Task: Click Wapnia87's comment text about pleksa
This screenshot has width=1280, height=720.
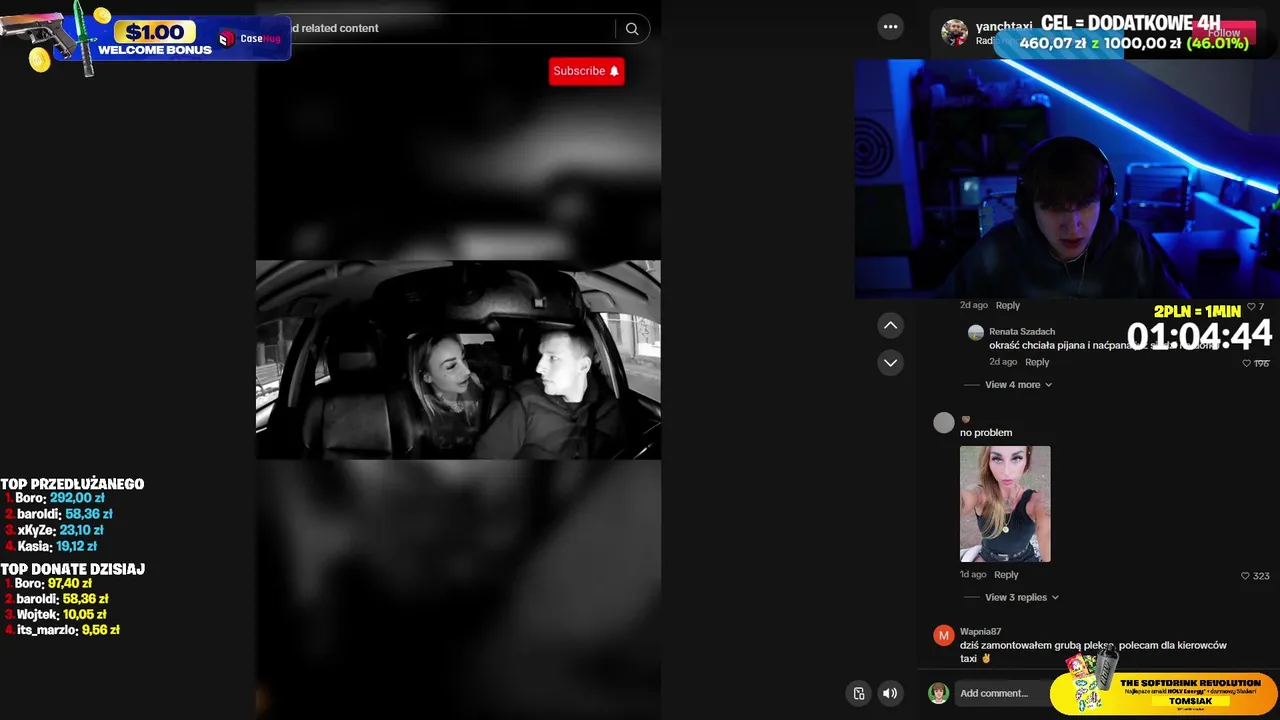Action: tap(1093, 652)
